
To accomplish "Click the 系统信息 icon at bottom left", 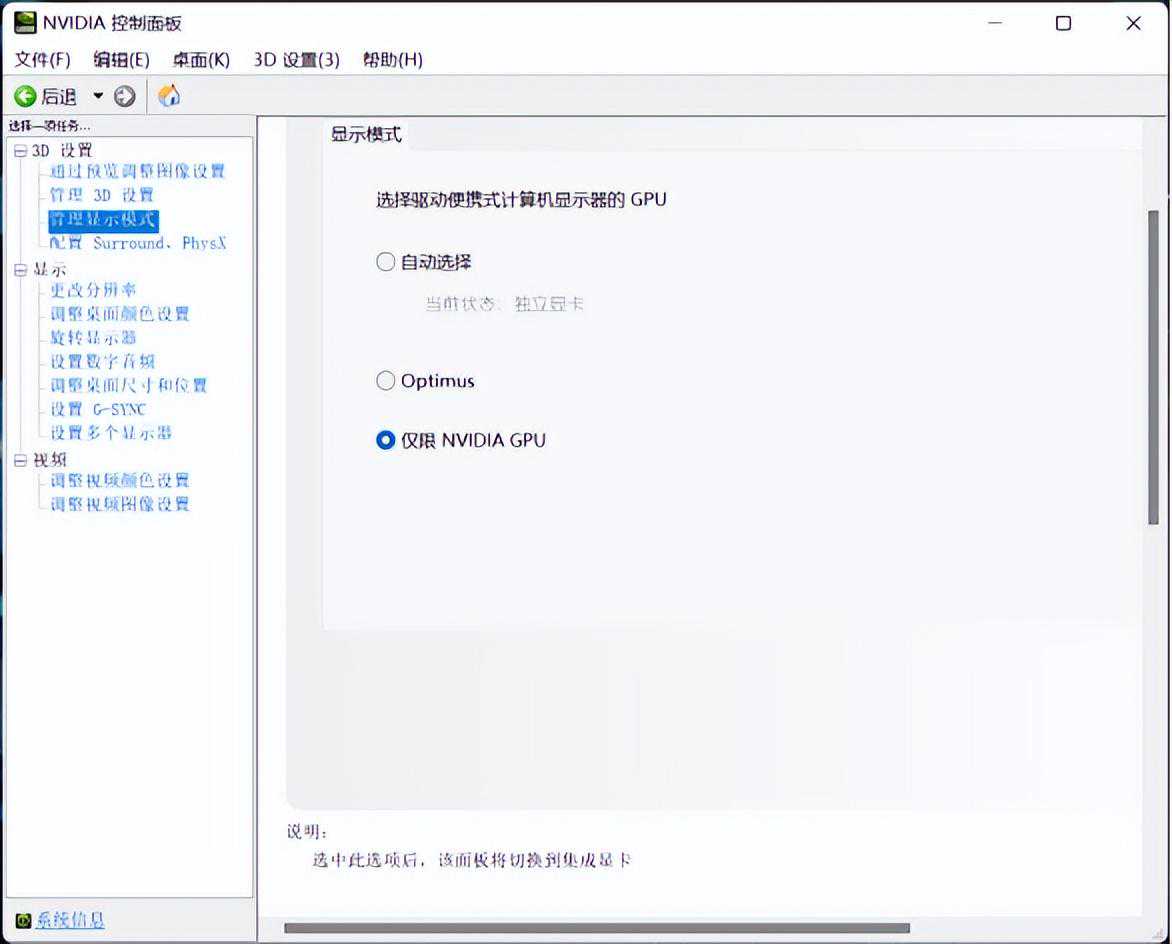I will [x=23, y=920].
